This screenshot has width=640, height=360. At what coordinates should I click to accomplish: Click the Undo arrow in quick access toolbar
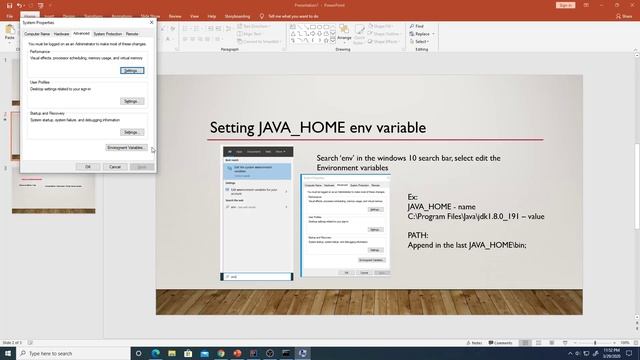point(19,5)
